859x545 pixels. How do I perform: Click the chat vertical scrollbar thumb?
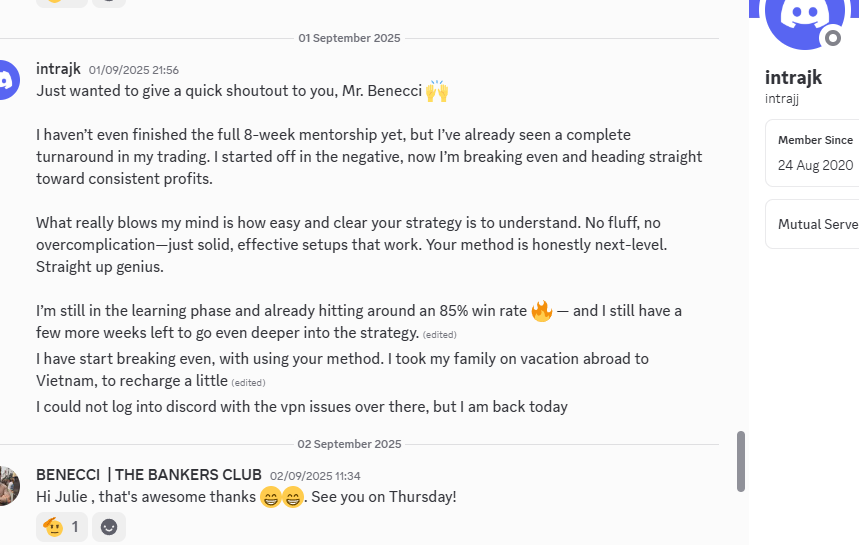click(741, 461)
